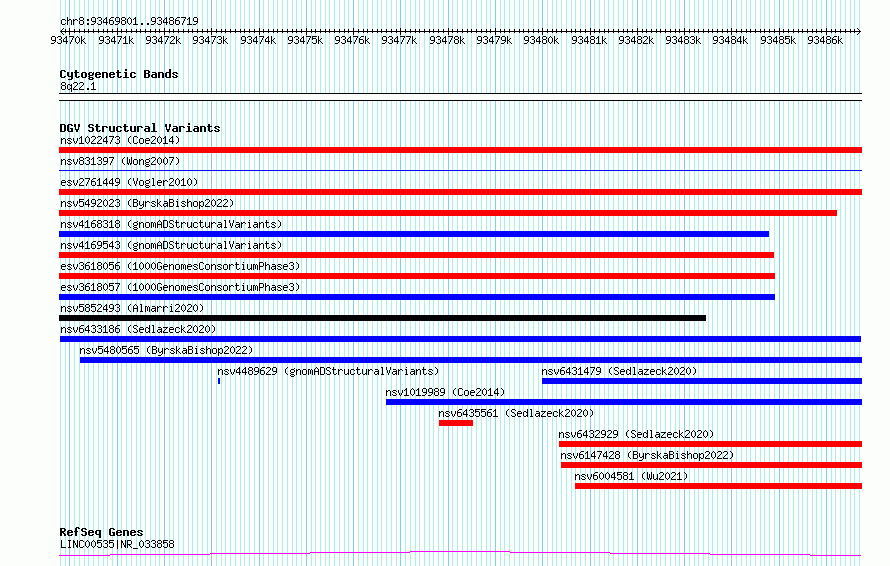Click the nsv1022473 (Coe2014) variant label
The width and height of the screenshot is (890, 566).
(x=120, y=140)
